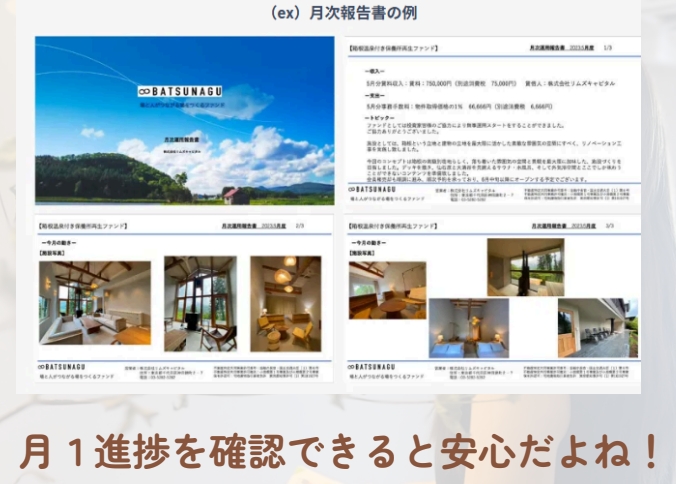Click the 2/3 page number label
This screenshot has width=676, height=484.
299,226
